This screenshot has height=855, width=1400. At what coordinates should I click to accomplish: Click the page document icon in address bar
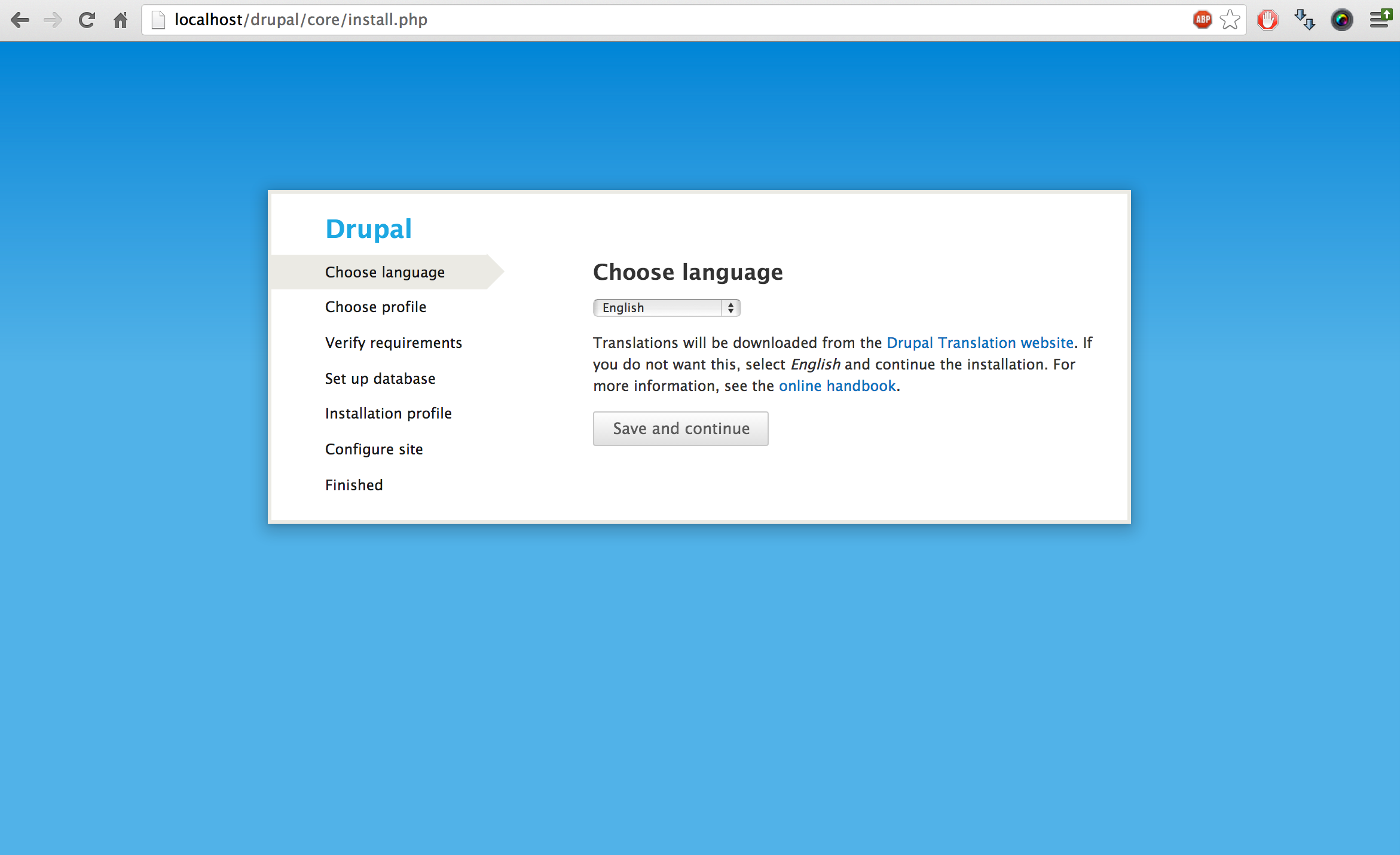(x=158, y=20)
